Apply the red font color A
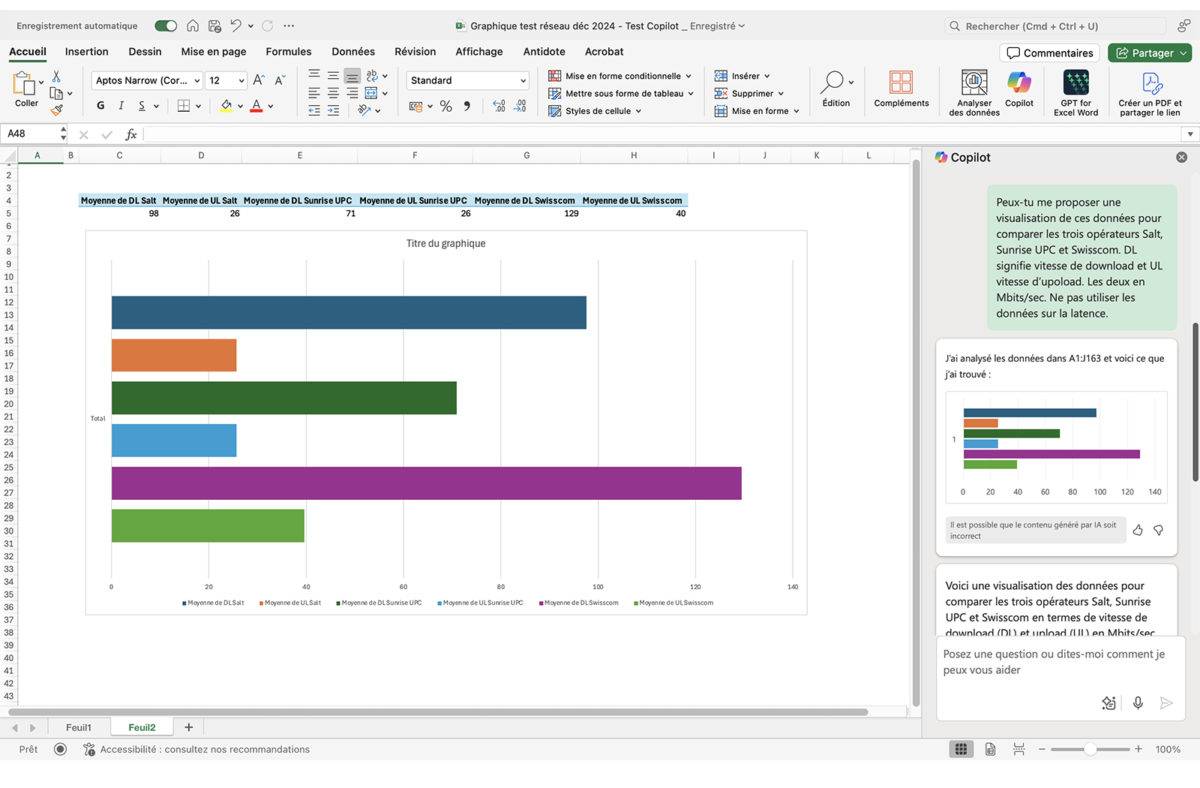1200x788 pixels. [x=256, y=105]
